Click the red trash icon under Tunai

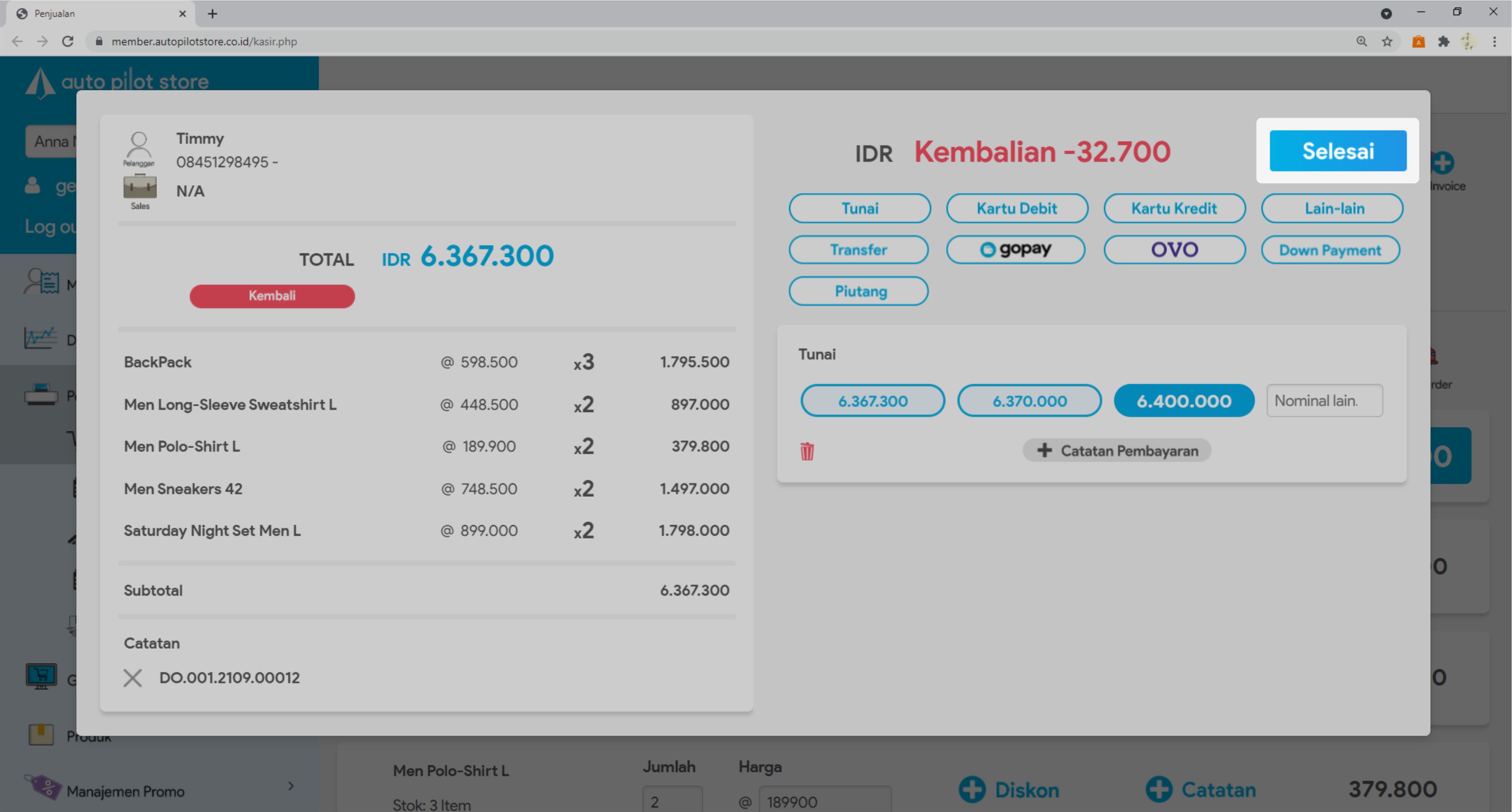pos(807,451)
